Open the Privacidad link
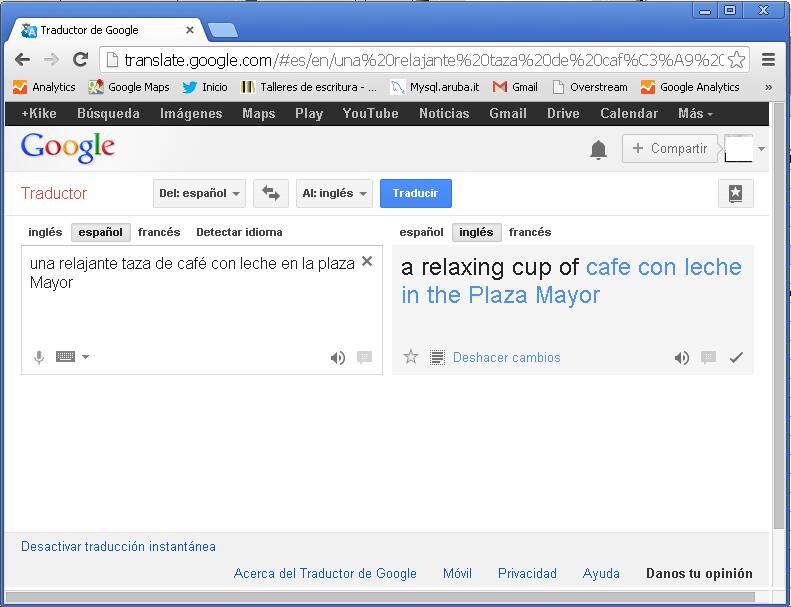This screenshot has height=607, width=791. click(527, 574)
